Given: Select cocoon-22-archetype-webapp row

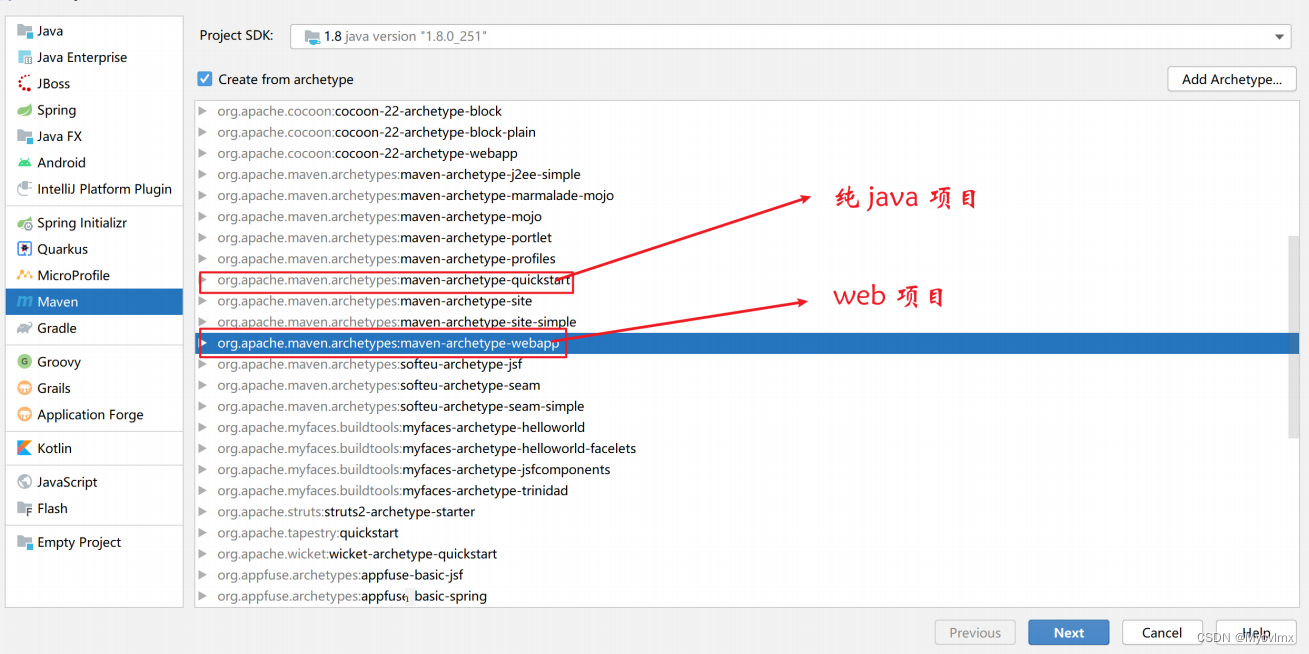Looking at the screenshot, I should 746,153.
